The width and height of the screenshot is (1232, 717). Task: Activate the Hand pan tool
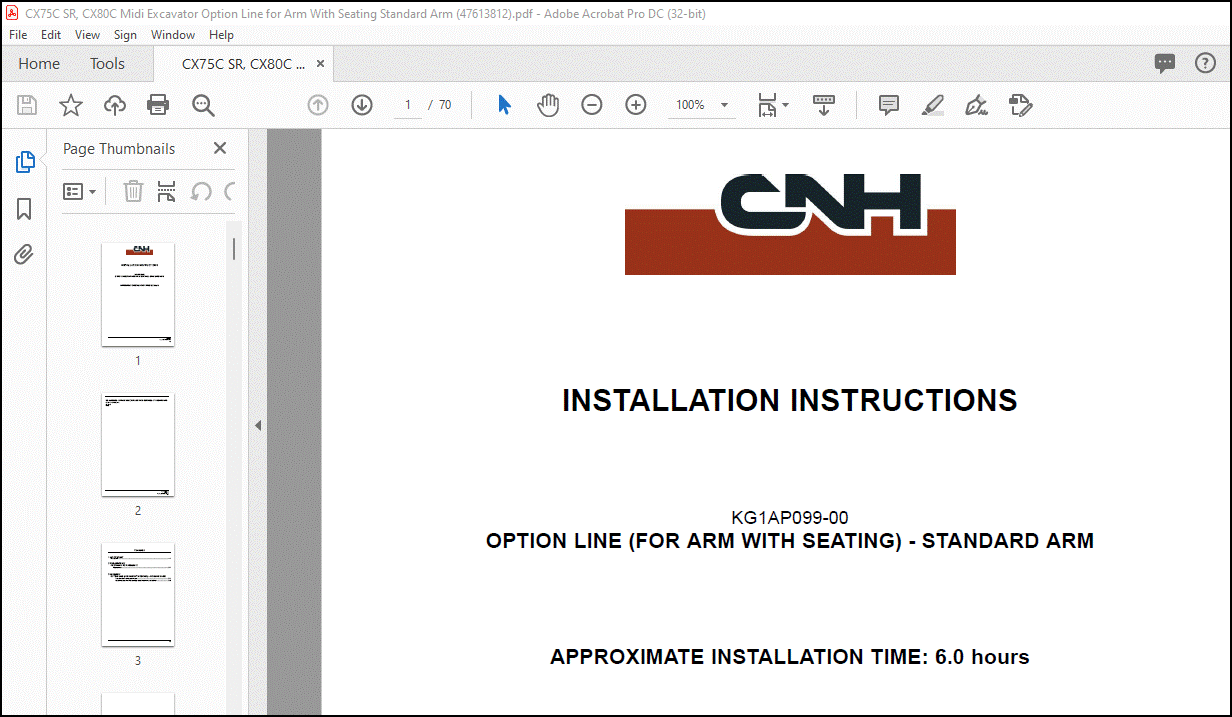point(548,105)
